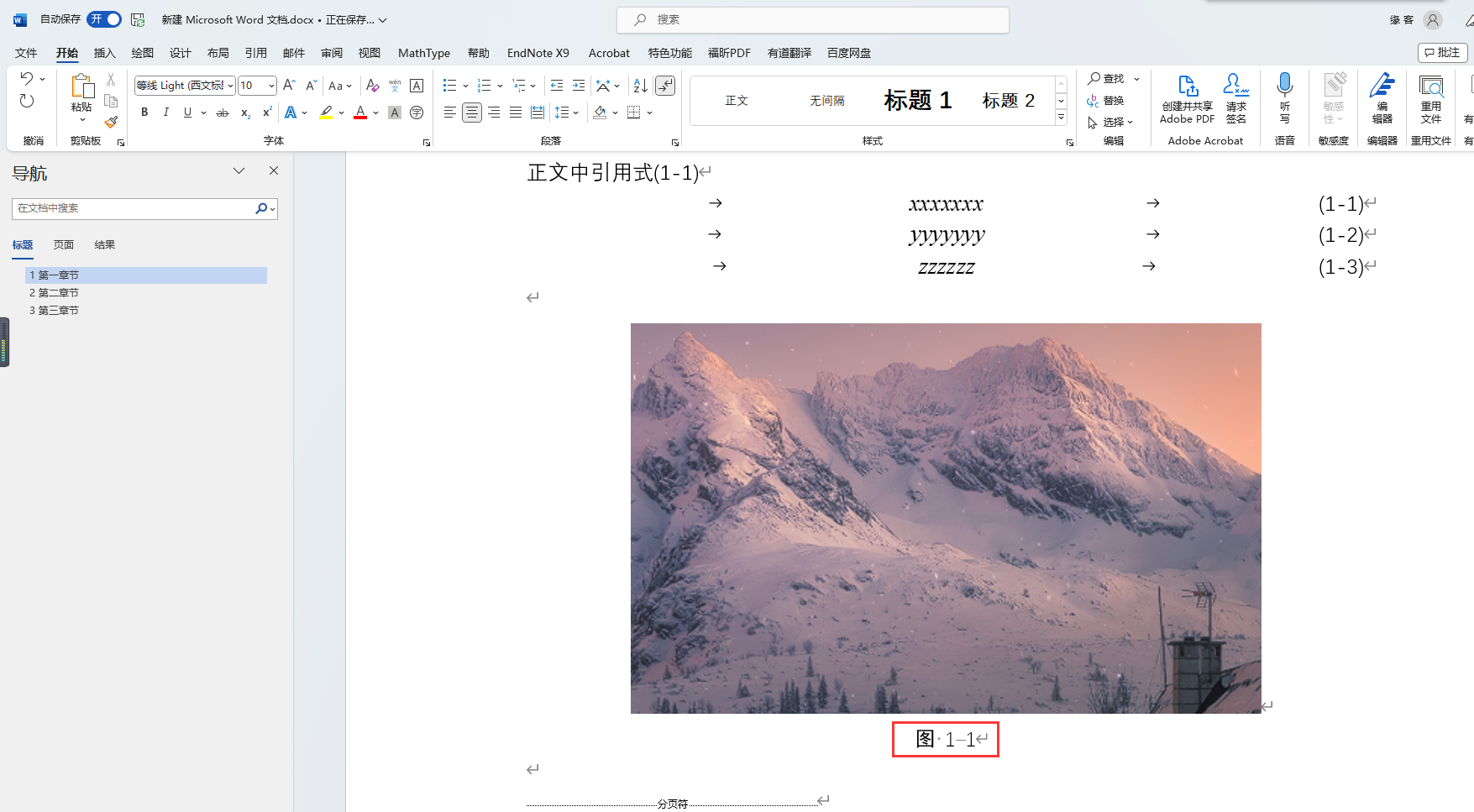
Task: Close the navigation pane
Action: point(273,170)
